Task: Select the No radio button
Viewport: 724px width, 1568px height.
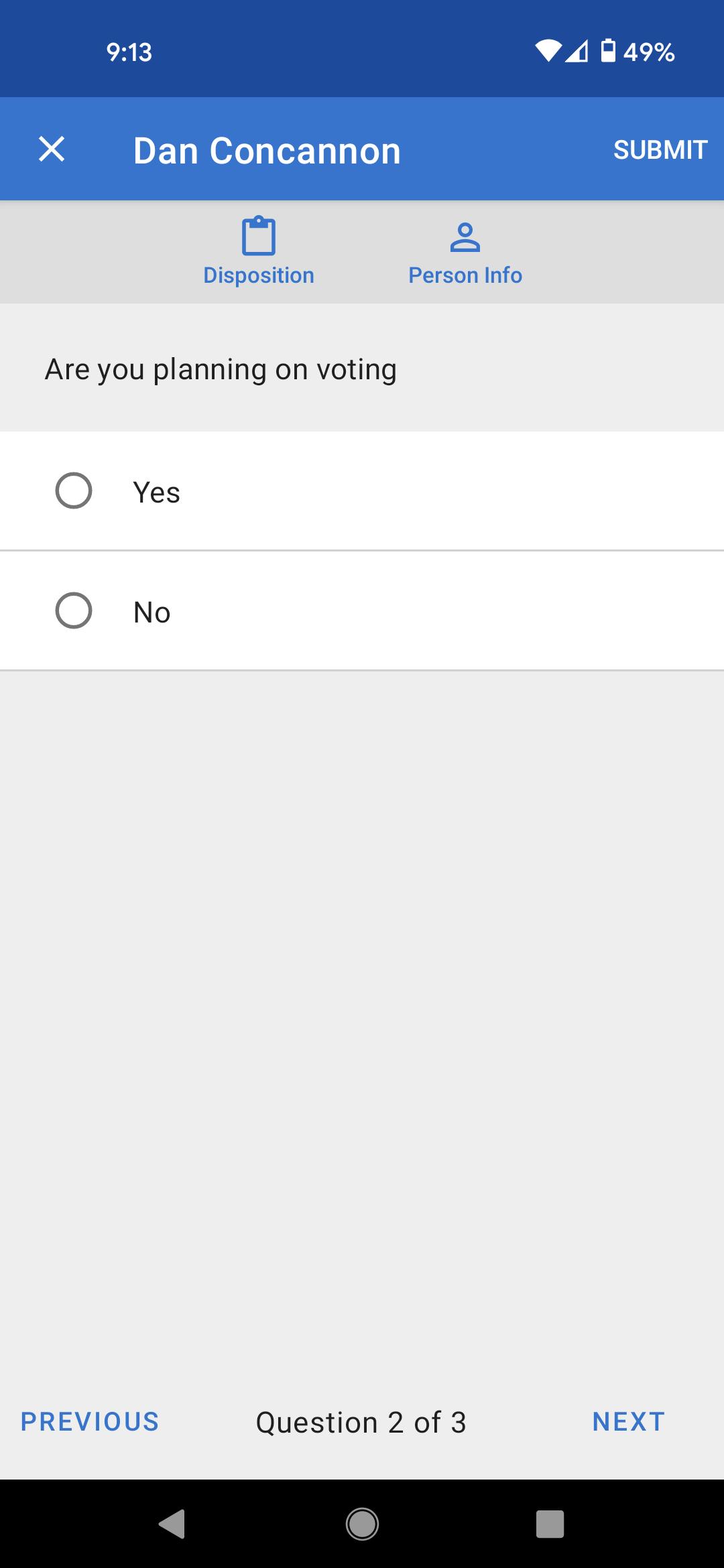Action: tap(74, 610)
